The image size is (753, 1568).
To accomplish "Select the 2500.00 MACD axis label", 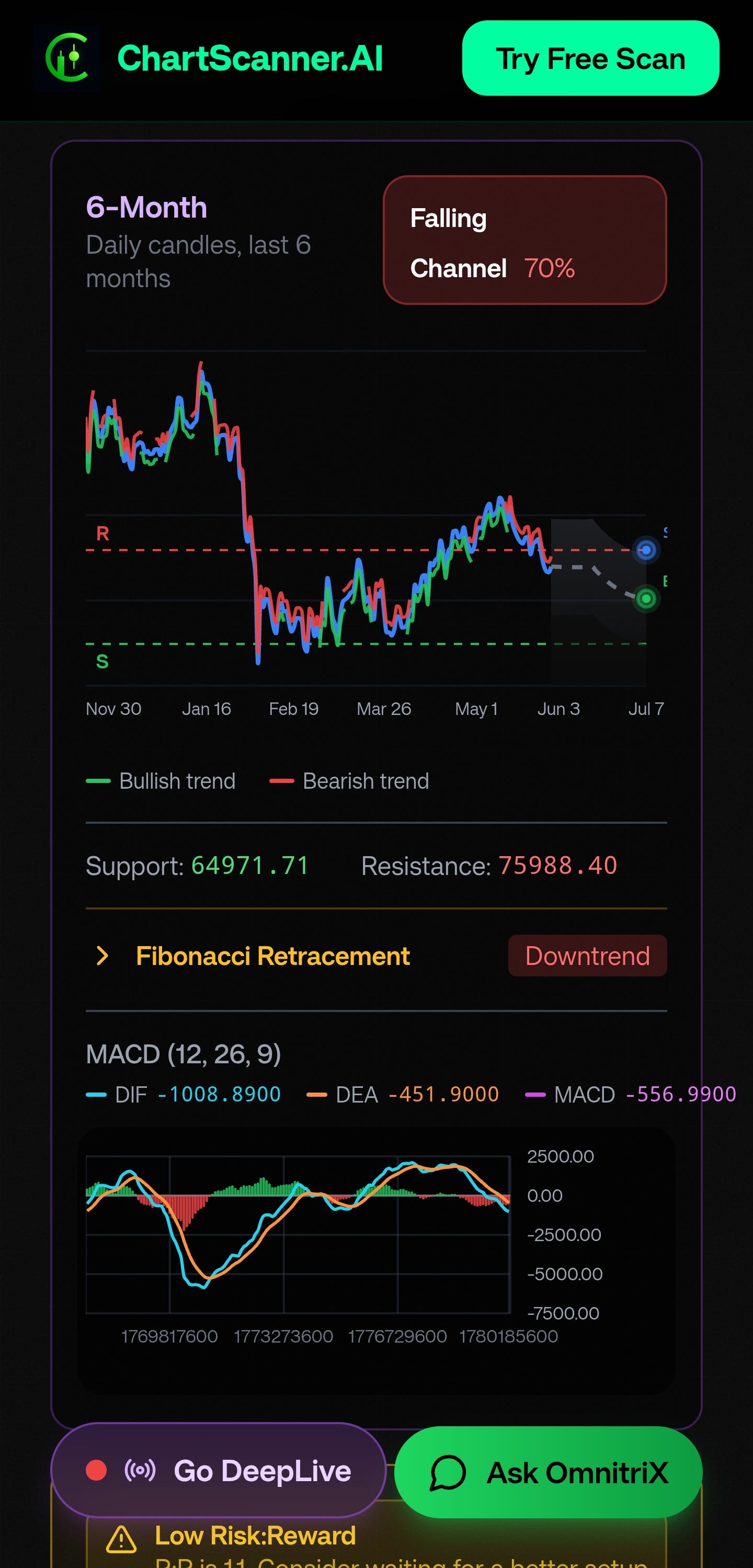I will (x=560, y=1156).
